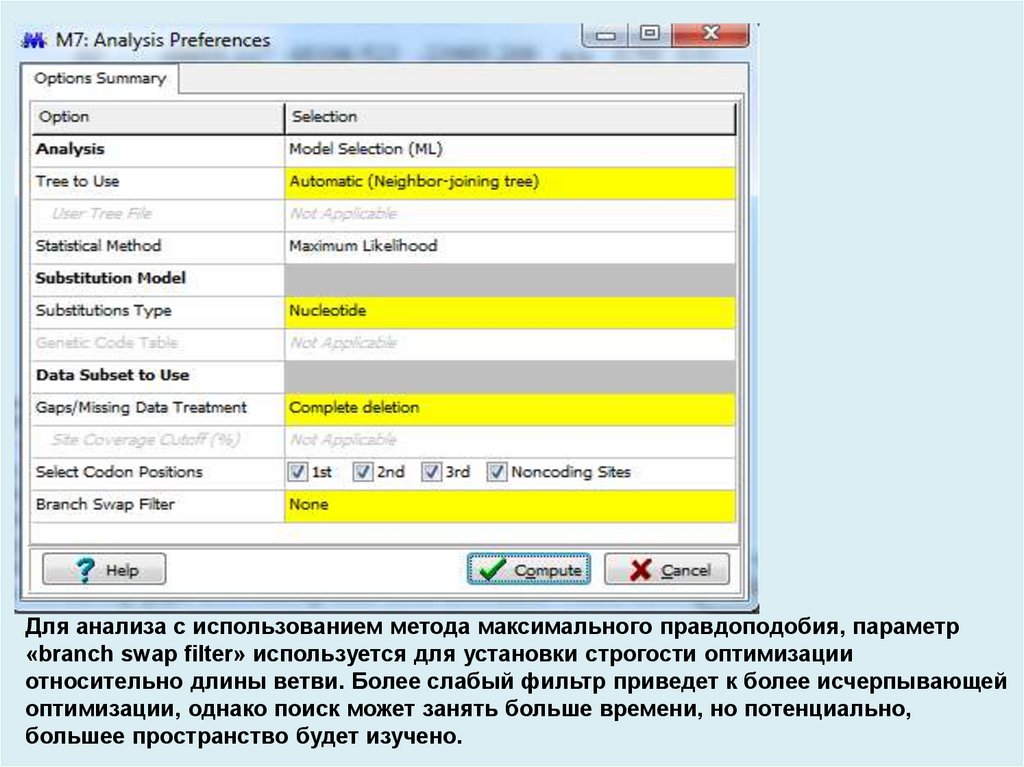
Task: Click the Branch Swap Filter label
Action: (105, 504)
